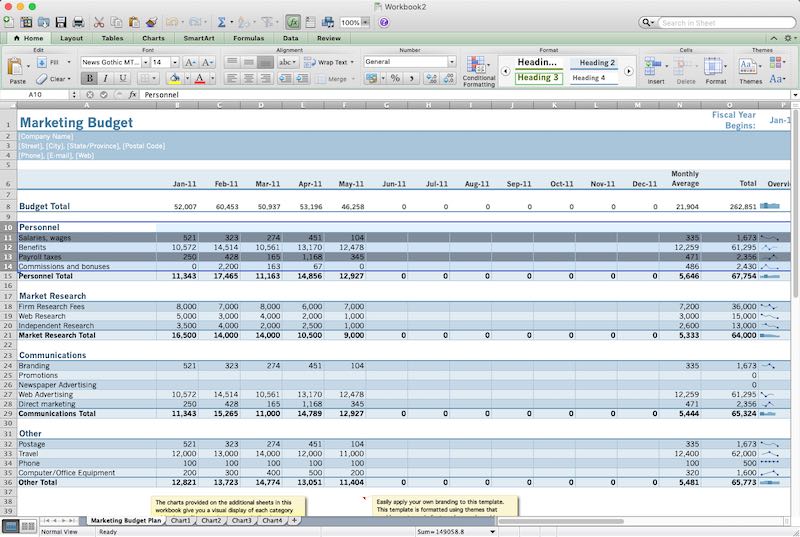Image resolution: width=800 pixels, height=537 pixels.
Task: Open theme colors dropdown
Action: click(x=777, y=62)
